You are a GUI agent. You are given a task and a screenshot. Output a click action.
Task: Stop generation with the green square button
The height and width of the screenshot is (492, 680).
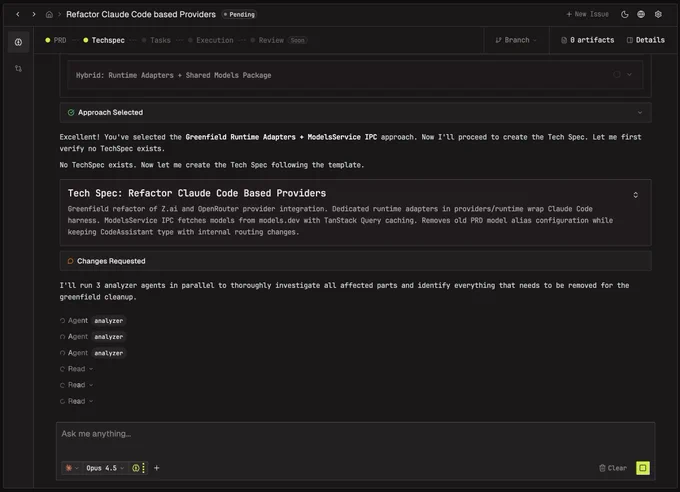pos(643,468)
